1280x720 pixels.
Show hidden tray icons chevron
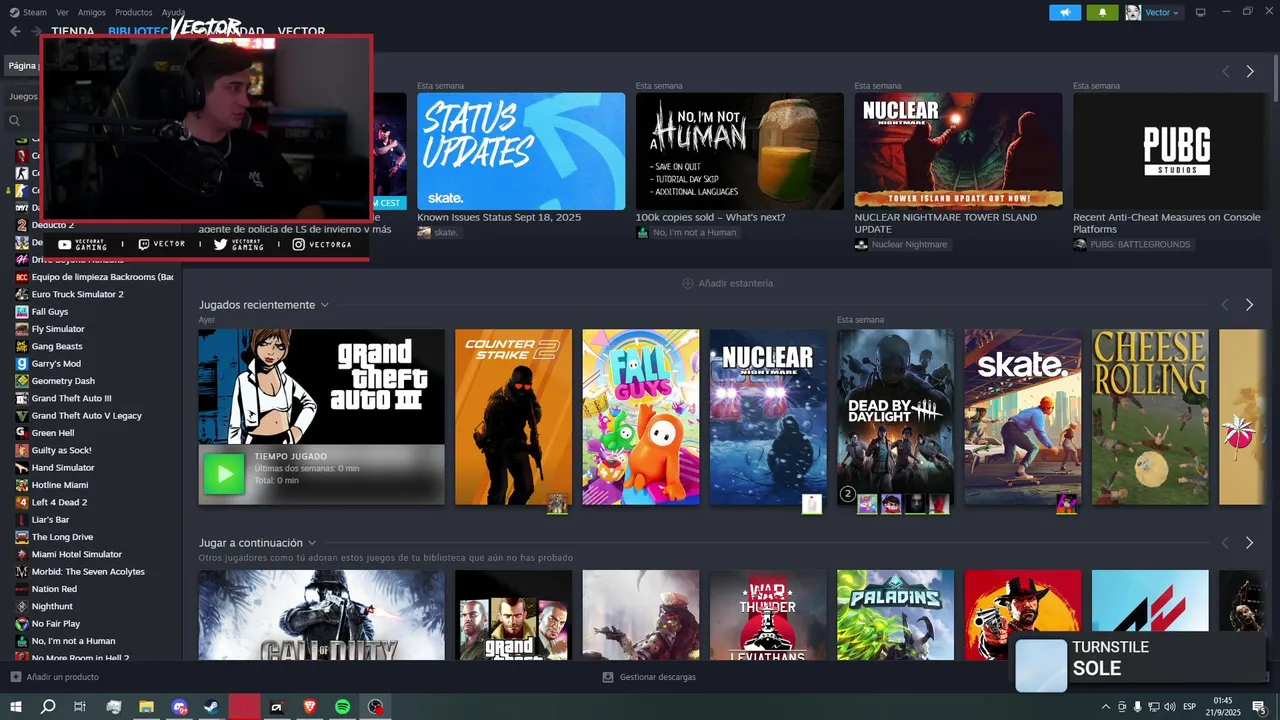pyautogui.click(x=1106, y=707)
